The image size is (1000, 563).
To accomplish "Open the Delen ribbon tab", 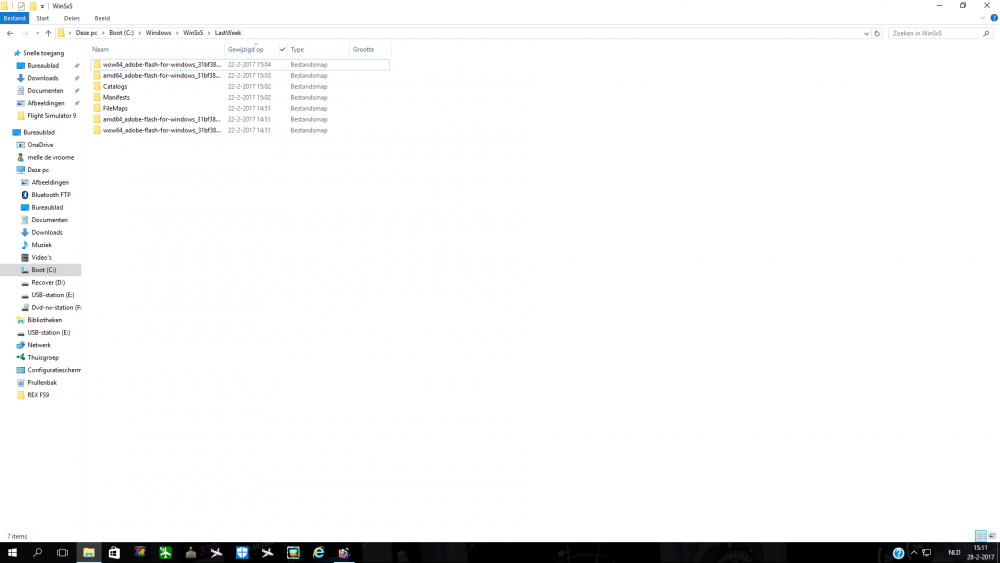I will coord(71,18).
